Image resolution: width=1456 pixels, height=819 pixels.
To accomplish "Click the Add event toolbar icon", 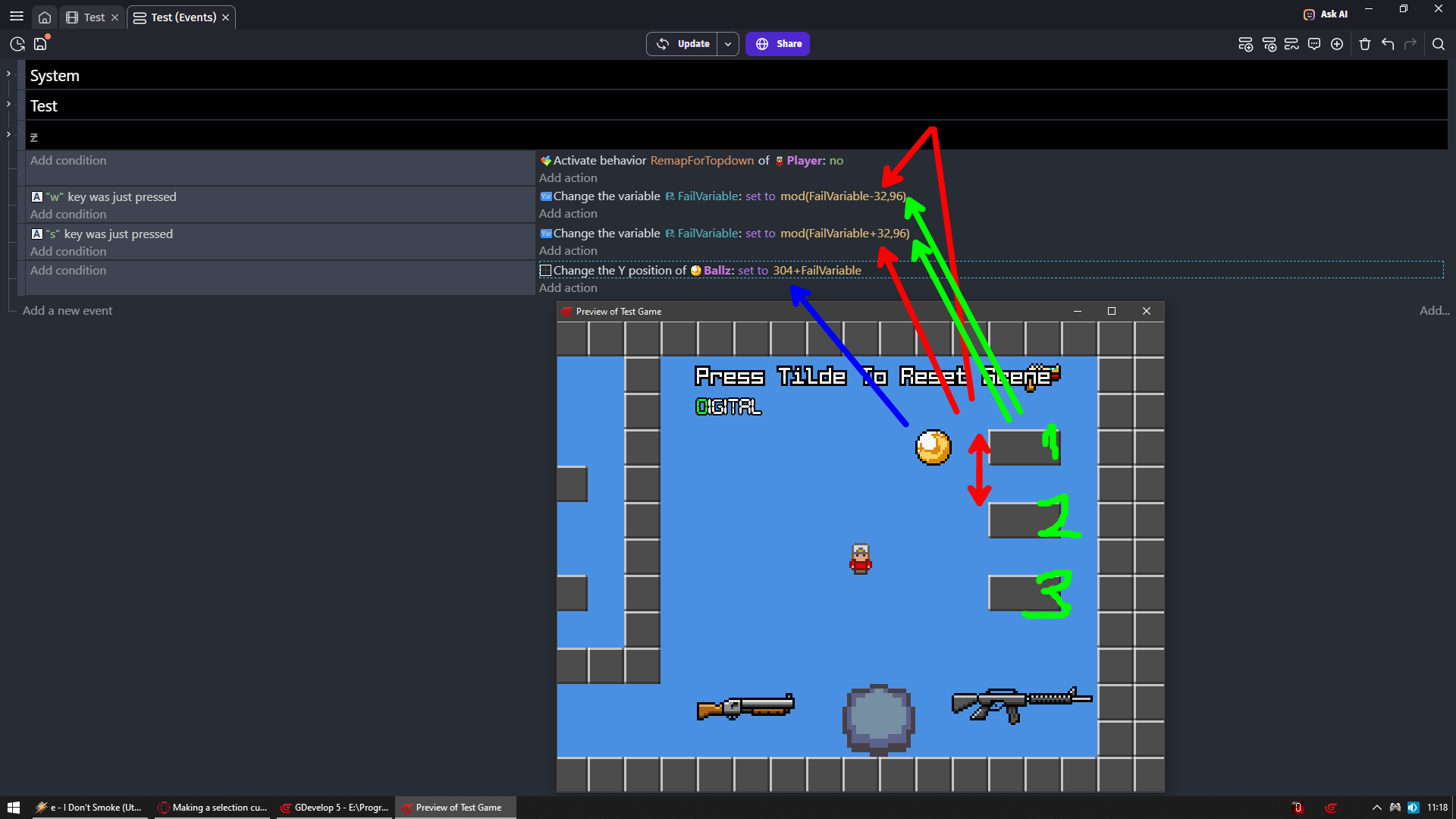I will tap(1245, 44).
